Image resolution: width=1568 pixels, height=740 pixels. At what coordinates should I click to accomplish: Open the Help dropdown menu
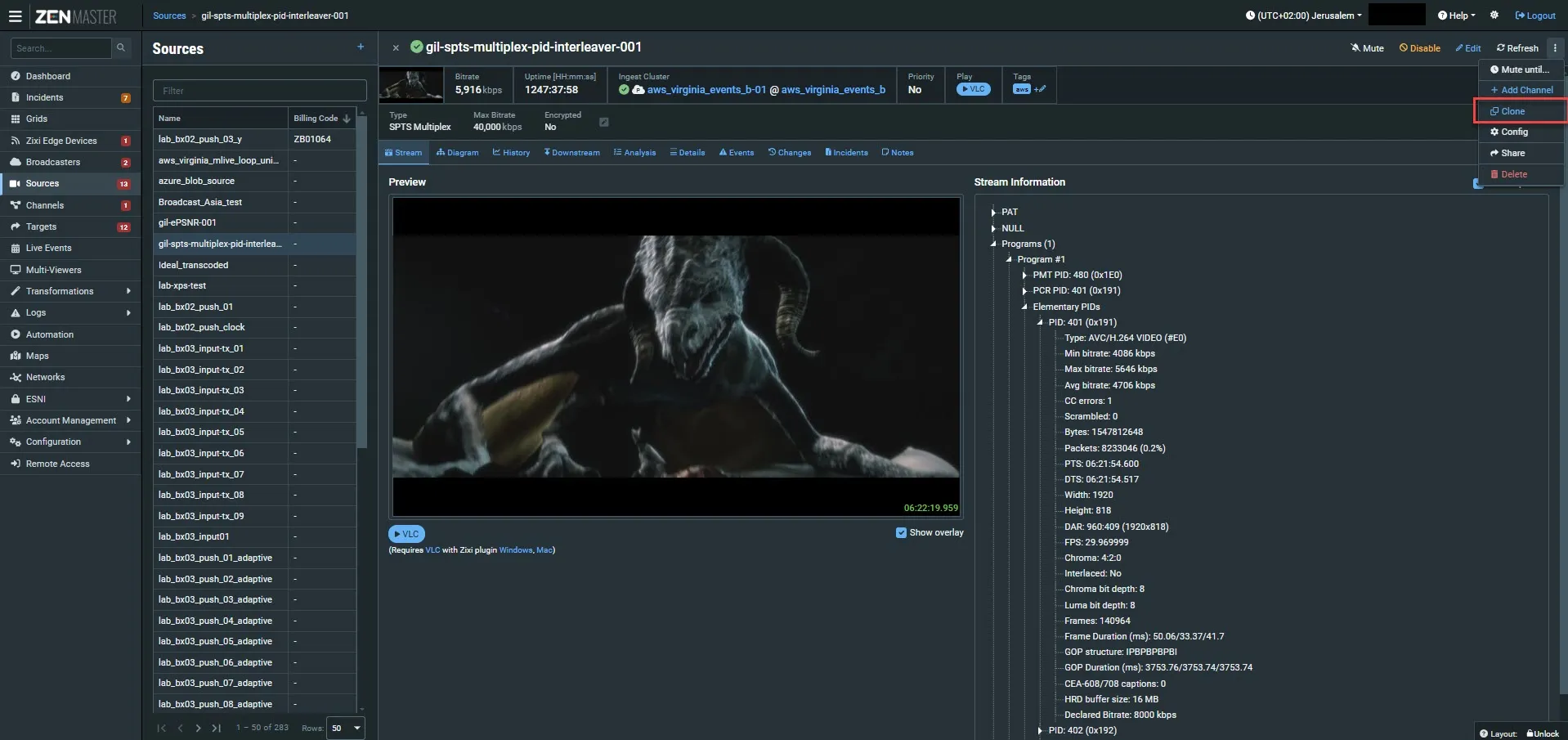1457,16
